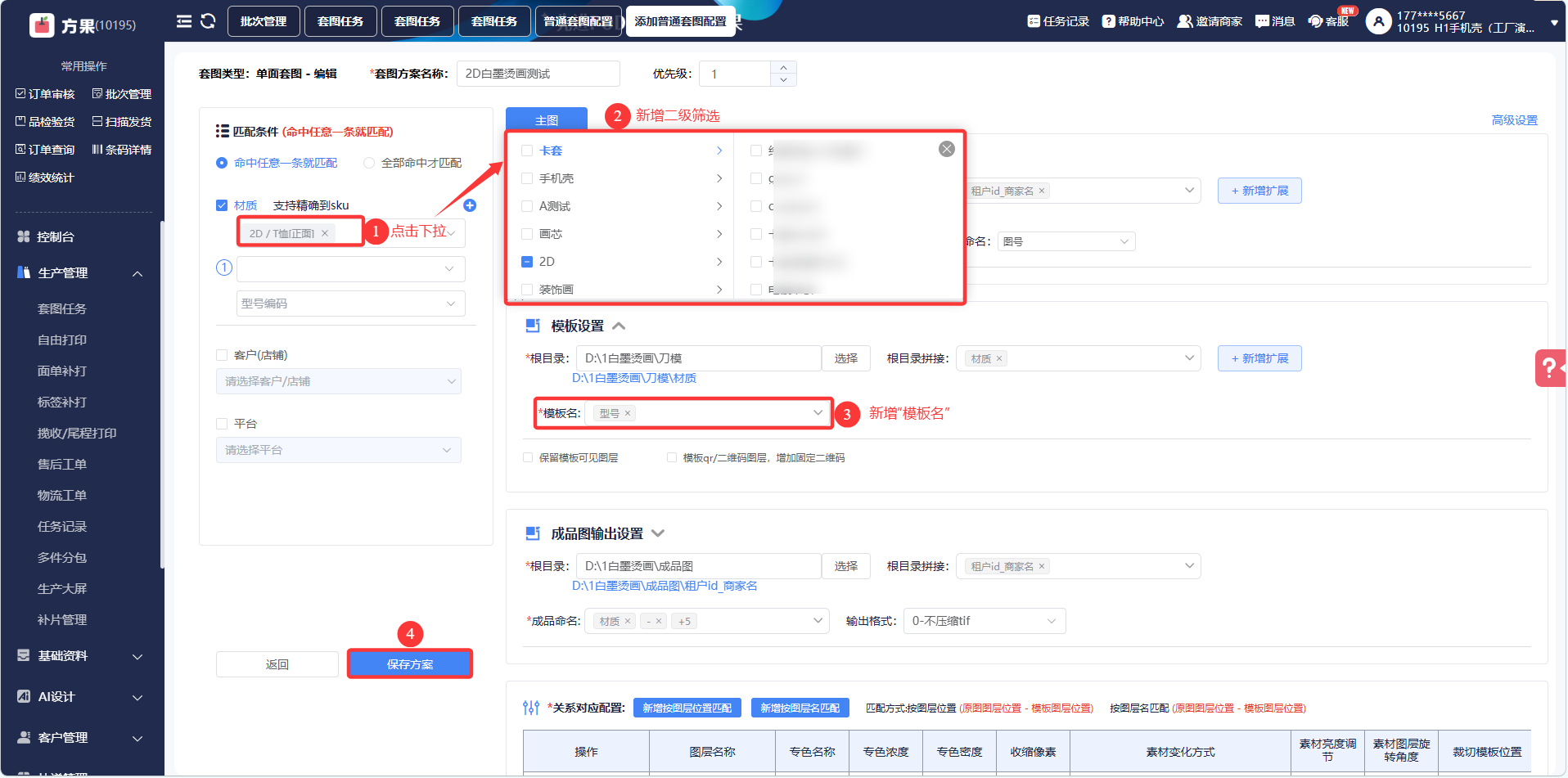
Task: Click the 保存方案 button
Action: click(x=410, y=664)
